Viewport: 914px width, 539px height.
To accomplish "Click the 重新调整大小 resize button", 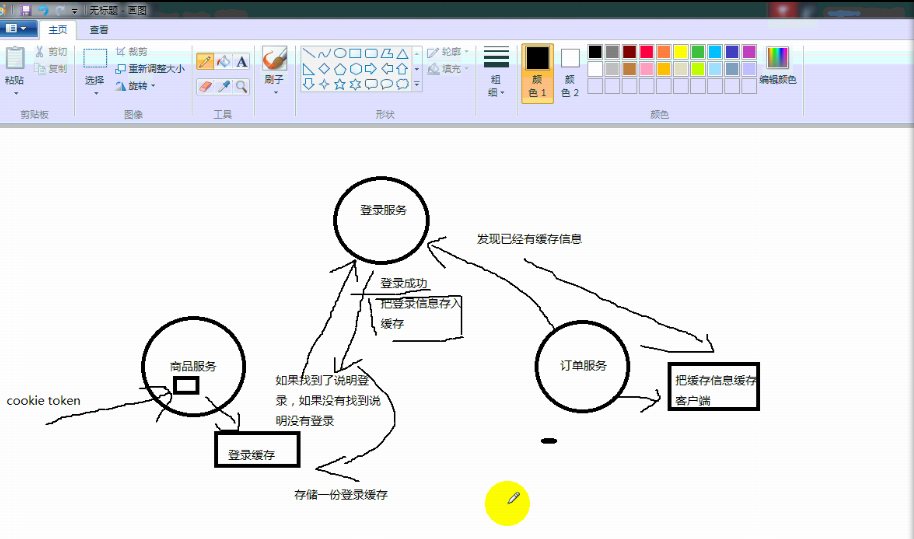I will pyautogui.click(x=150, y=69).
